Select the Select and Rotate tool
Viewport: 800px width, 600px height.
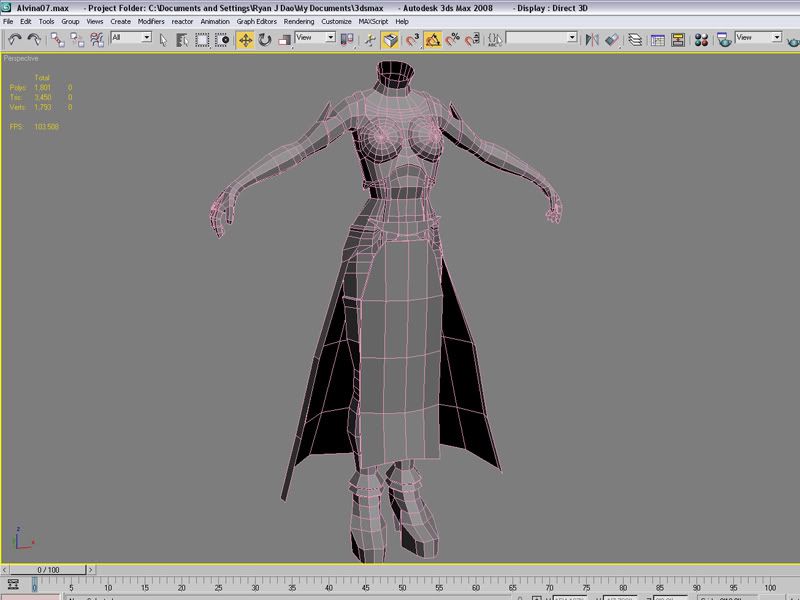click(x=265, y=39)
